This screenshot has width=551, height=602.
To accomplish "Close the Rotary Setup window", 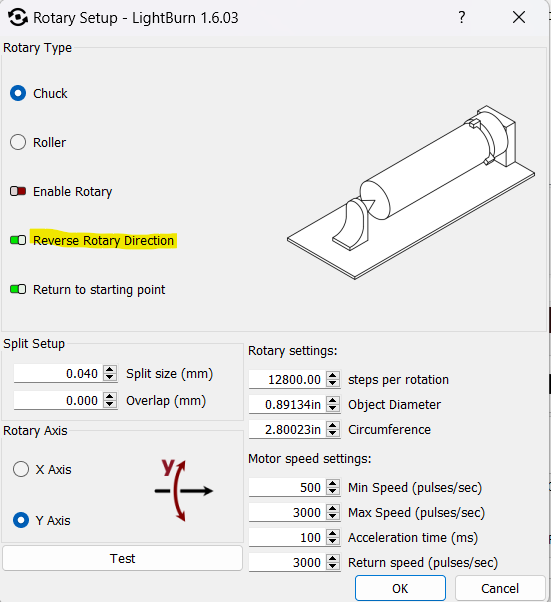I will 519,17.
